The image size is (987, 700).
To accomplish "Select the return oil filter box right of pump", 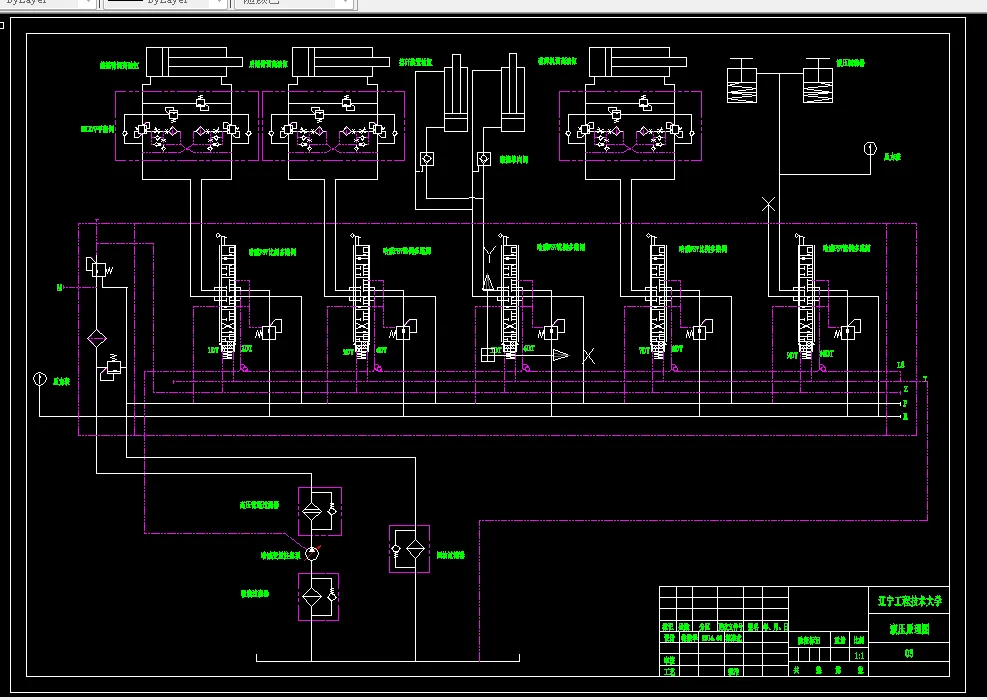I will (x=409, y=549).
